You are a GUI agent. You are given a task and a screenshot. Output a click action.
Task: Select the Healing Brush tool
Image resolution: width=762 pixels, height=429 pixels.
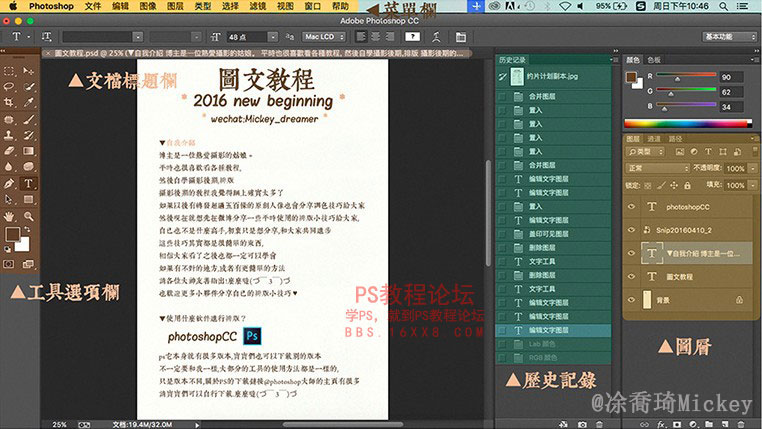pos(9,120)
